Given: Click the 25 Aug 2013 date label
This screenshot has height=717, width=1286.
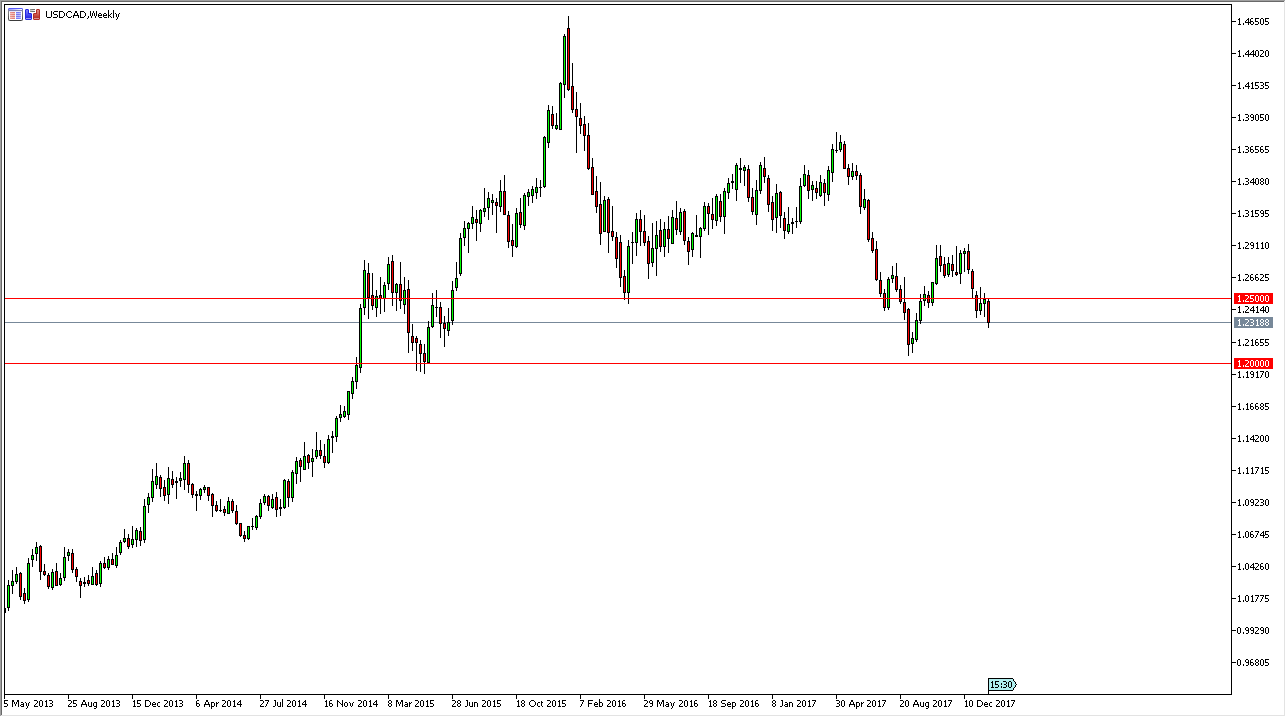Looking at the screenshot, I should [94, 703].
